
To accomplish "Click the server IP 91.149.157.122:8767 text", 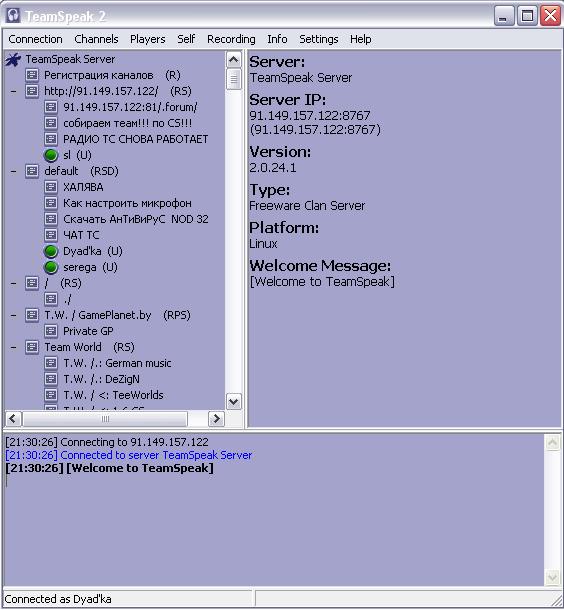I will [310, 116].
